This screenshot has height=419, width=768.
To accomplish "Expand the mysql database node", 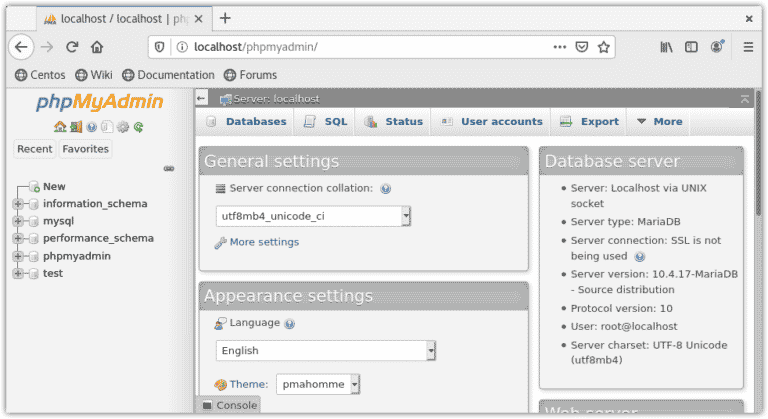I will 17,221.
